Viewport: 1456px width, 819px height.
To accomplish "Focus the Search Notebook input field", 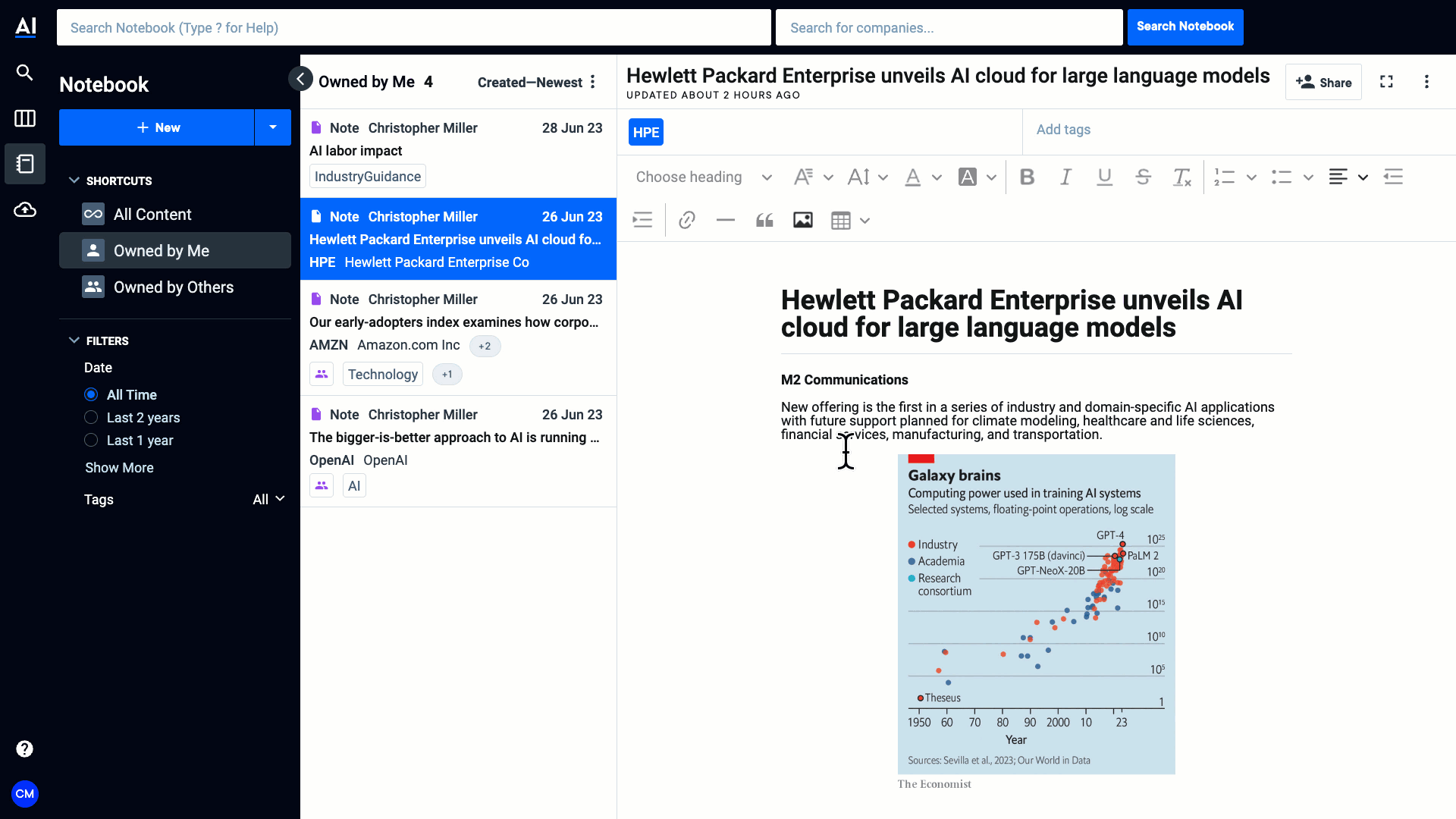I will click(414, 27).
